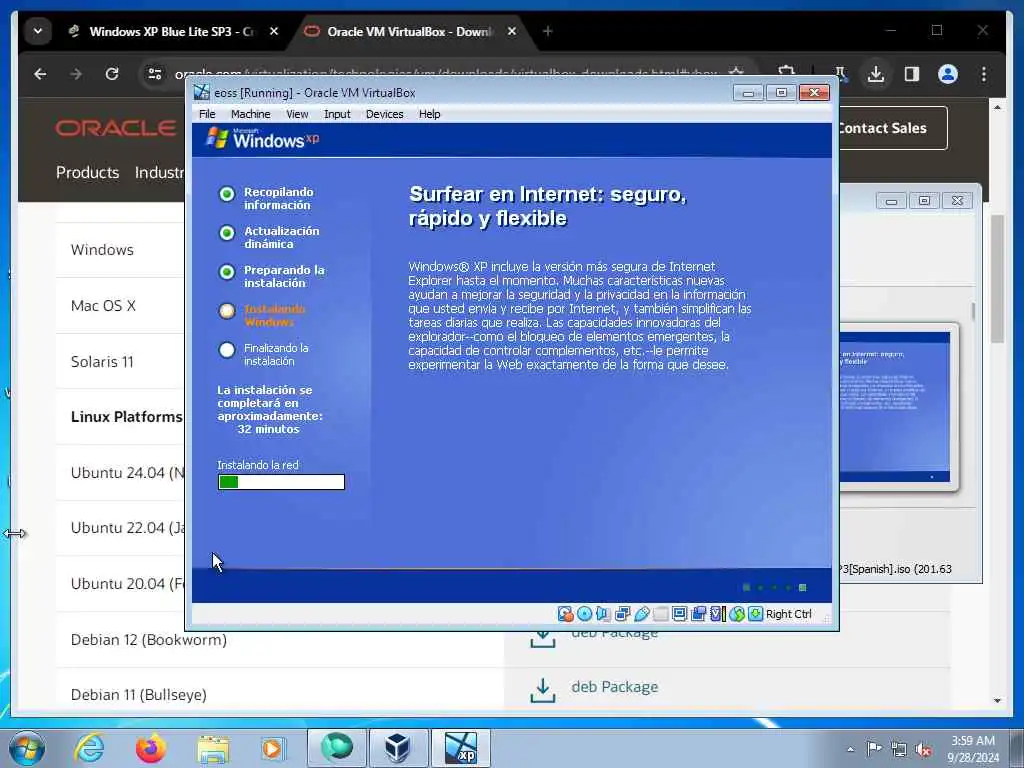Open Products in Oracle navigation
This screenshot has height=768, width=1024.
[88, 172]
